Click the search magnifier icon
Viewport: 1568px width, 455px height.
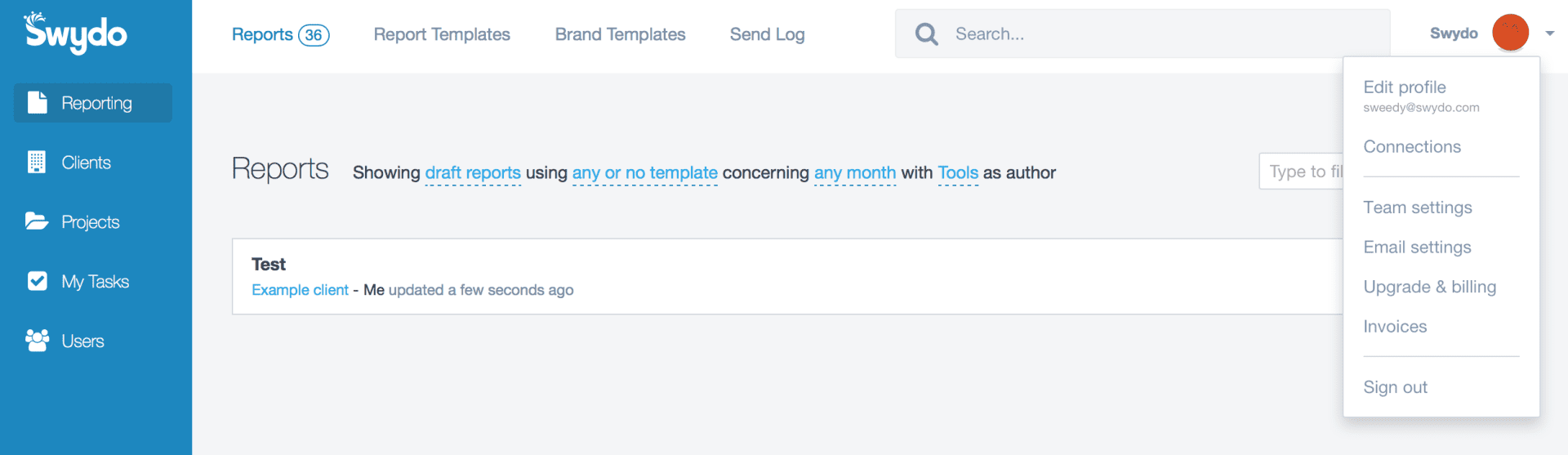(x=926, y=33)
